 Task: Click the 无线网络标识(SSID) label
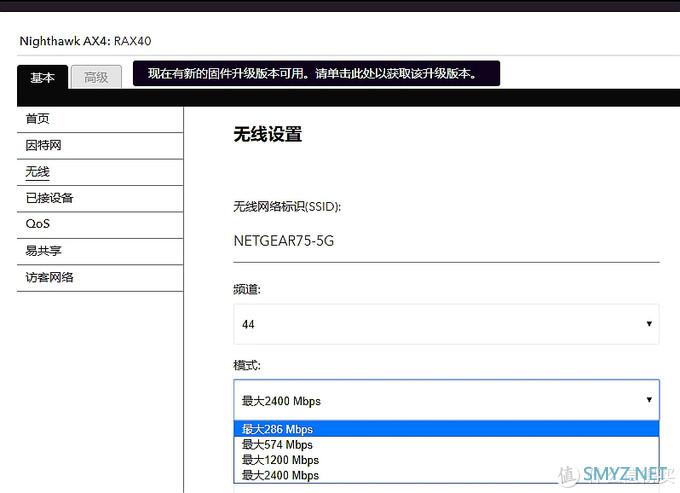point(287,207)
